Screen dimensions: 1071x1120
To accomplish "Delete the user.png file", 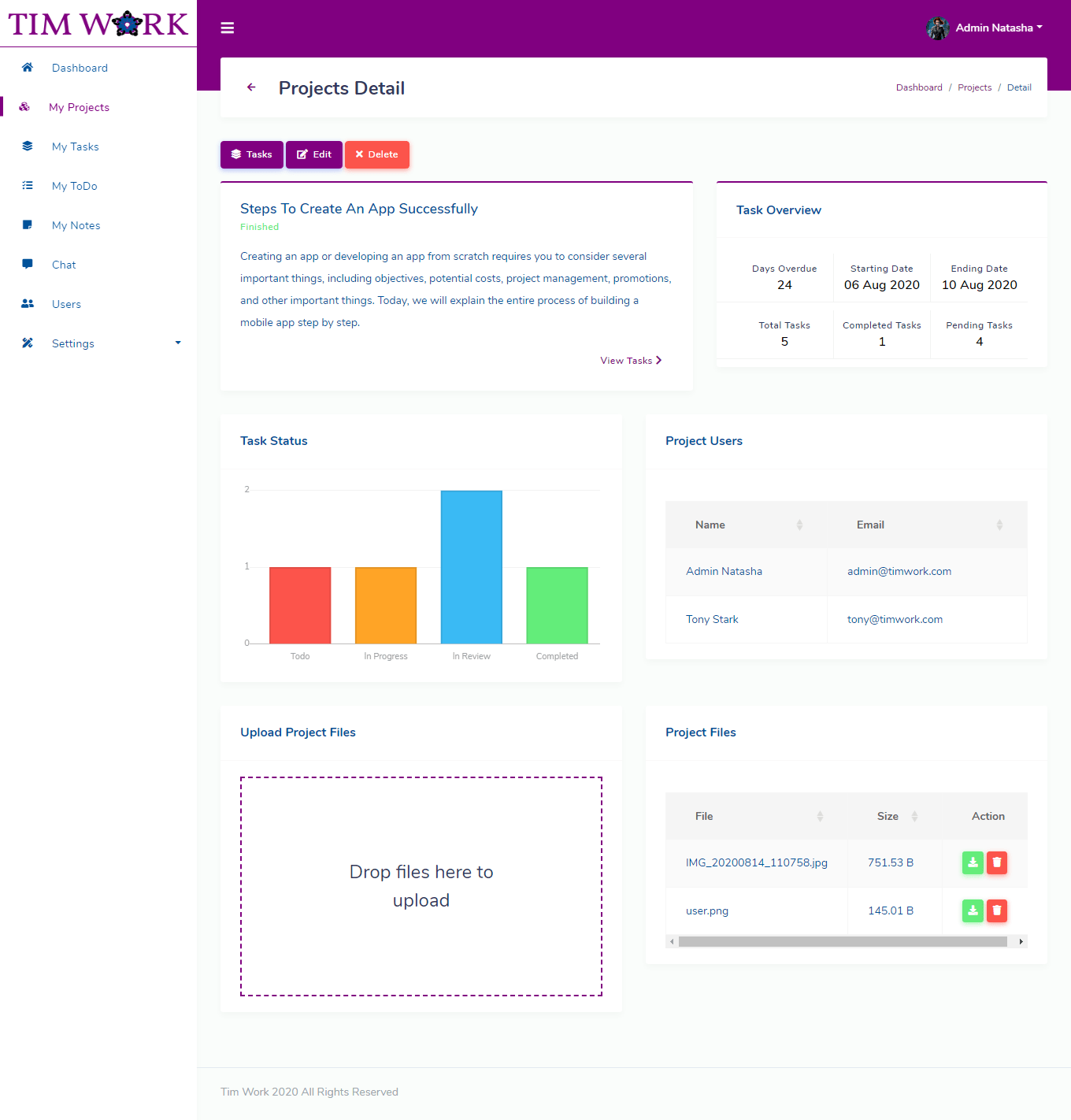I will coord(997,911).
